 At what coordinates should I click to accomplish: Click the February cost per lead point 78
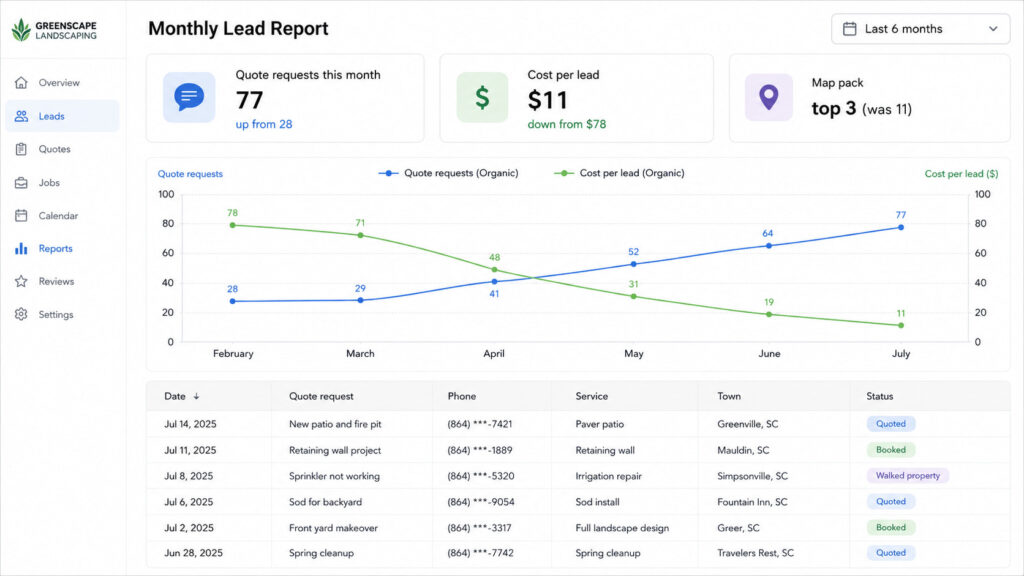tap(232, 225)
